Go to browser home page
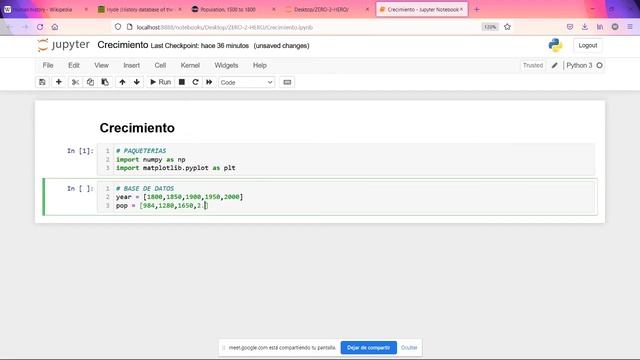The image size is (640, 360). tap(55, 27)
